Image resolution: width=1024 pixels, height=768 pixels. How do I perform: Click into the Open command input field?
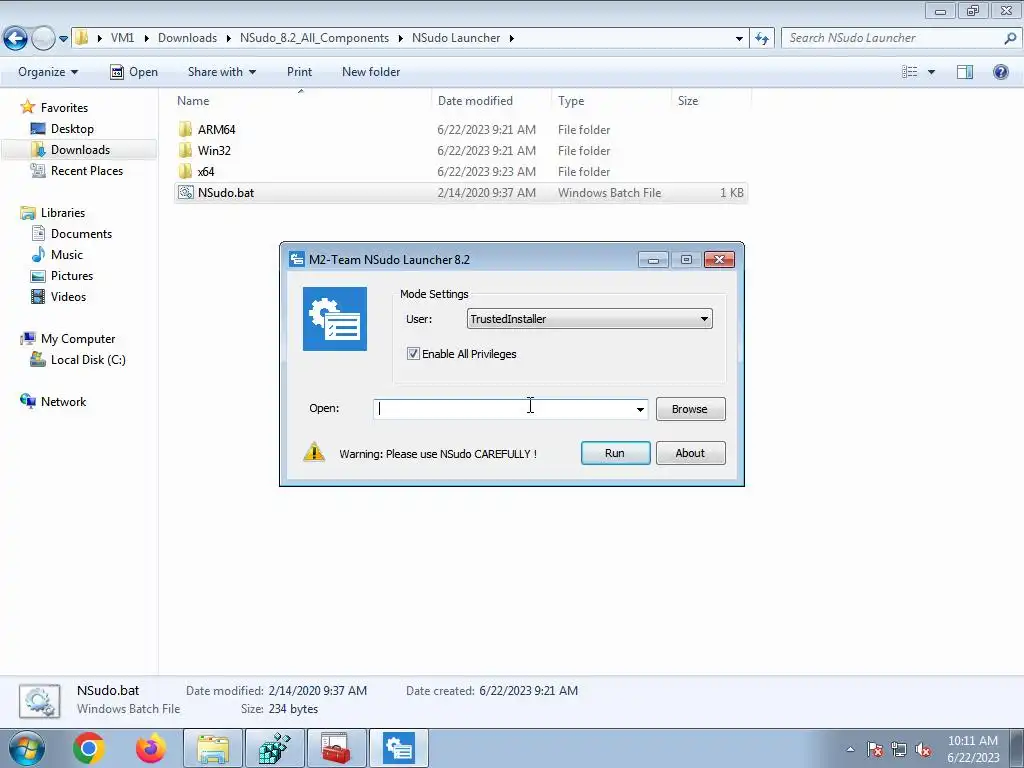503,409
